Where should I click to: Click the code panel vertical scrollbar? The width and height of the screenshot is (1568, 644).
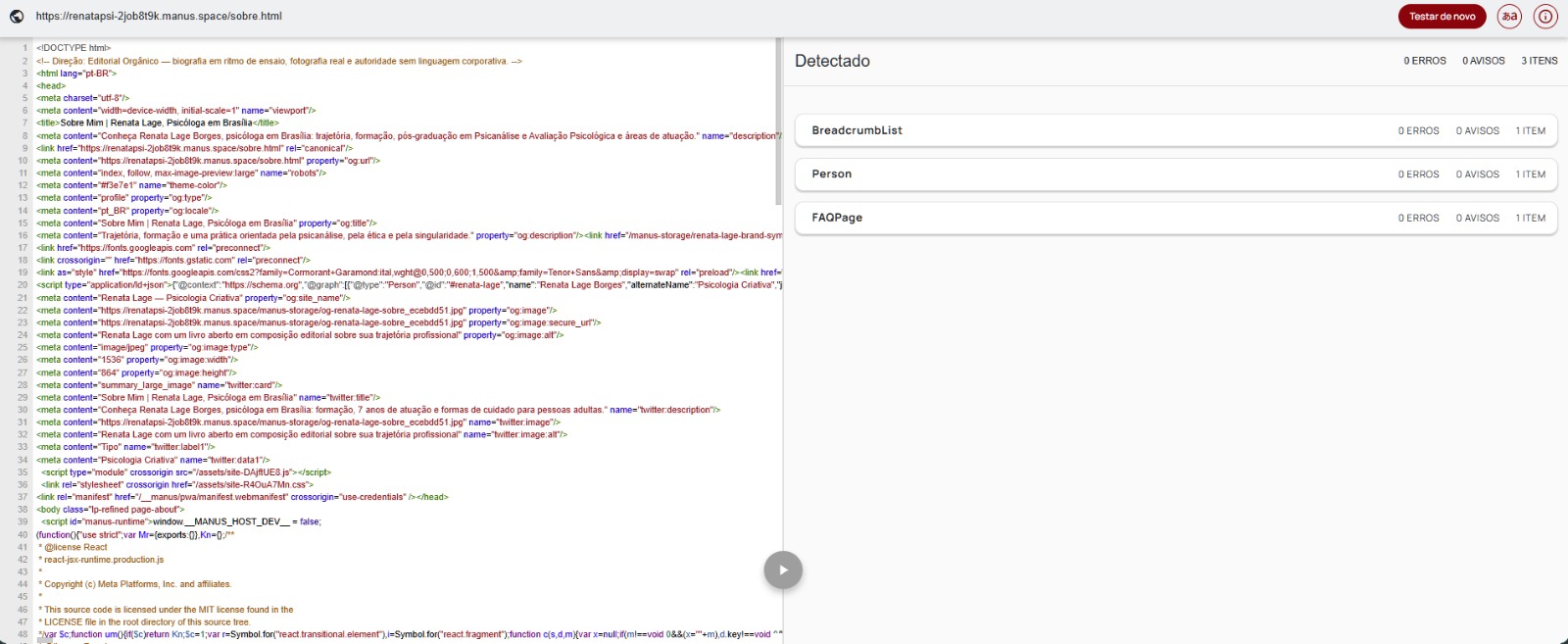(778, 123)
